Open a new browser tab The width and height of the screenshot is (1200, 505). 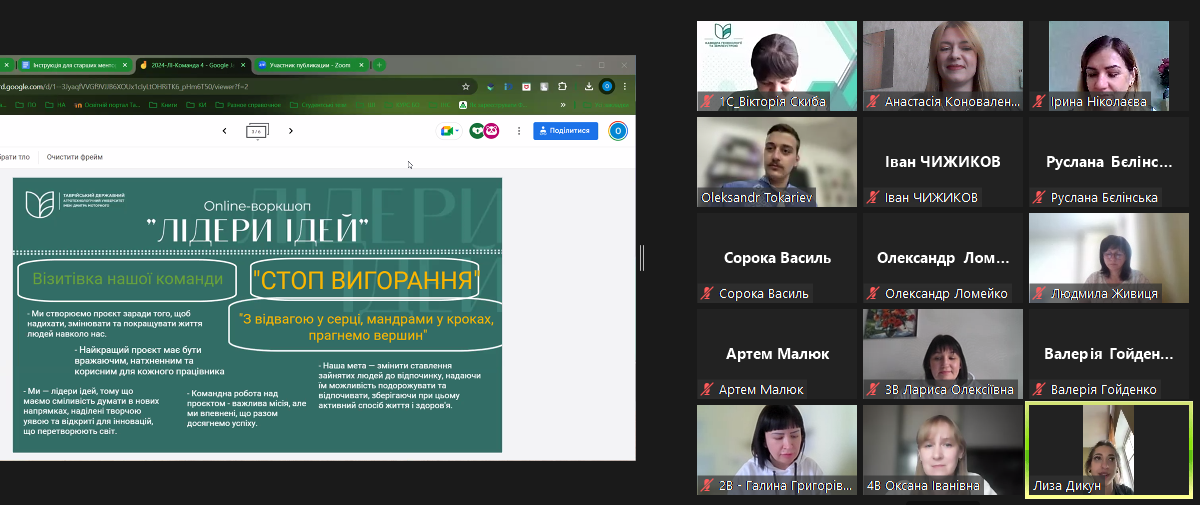(x=379, y=65)
